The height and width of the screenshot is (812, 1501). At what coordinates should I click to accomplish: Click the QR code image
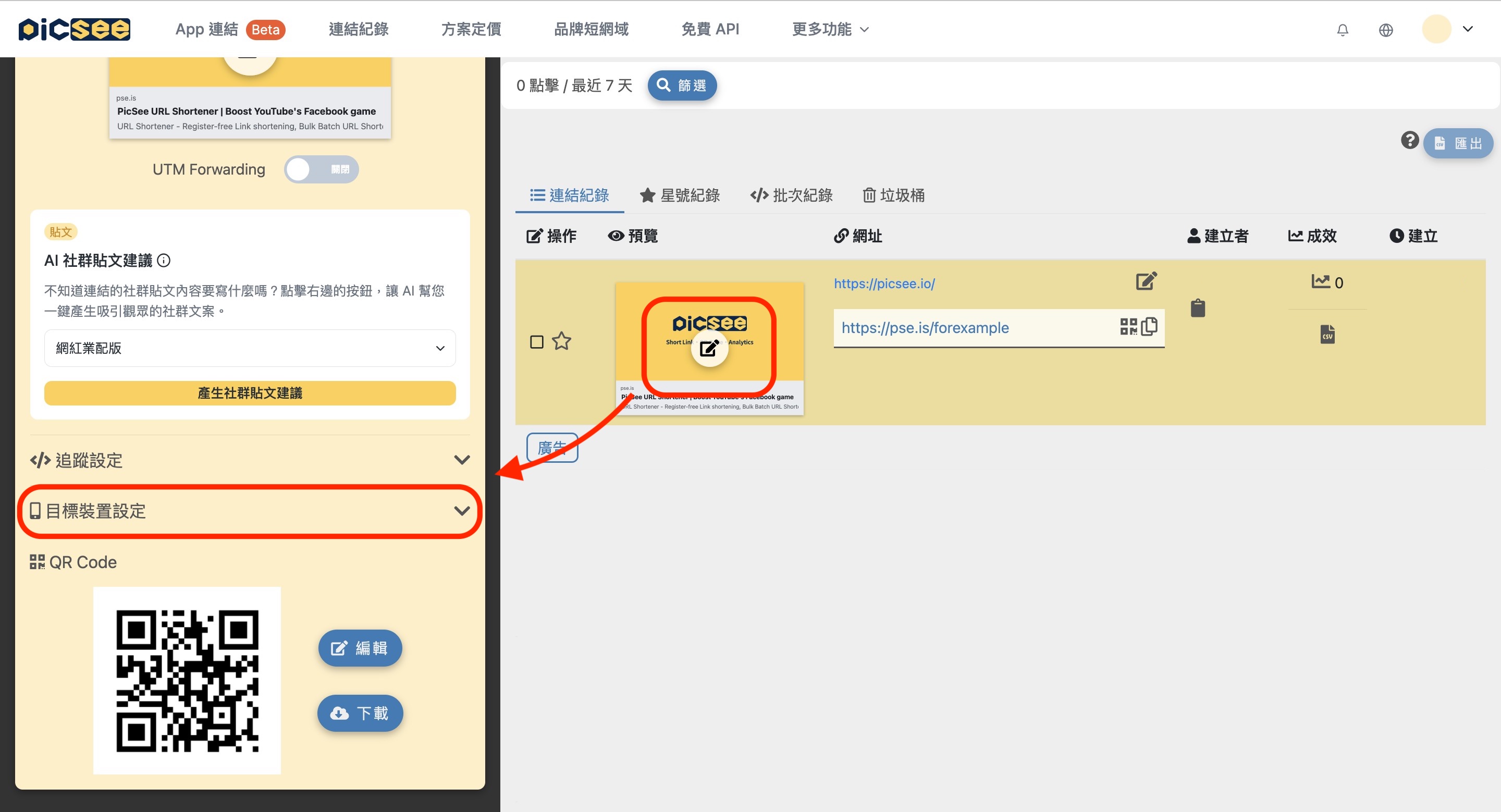(x=187, y=681)
